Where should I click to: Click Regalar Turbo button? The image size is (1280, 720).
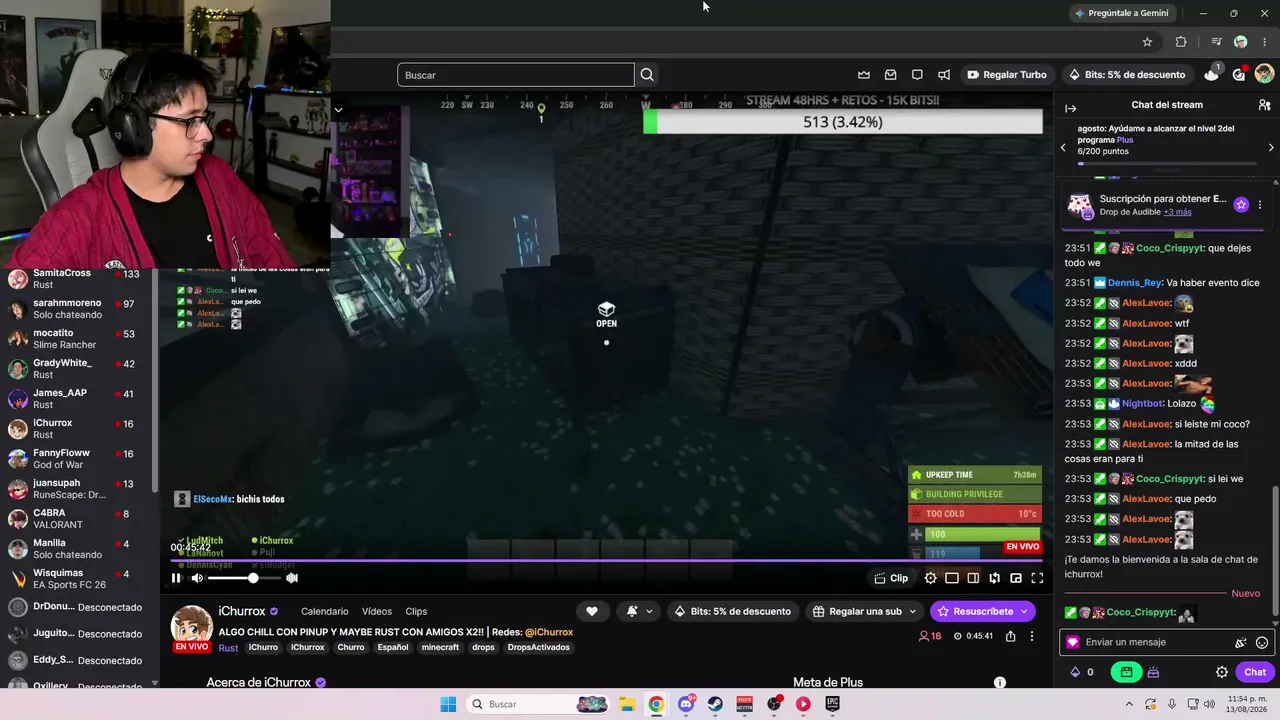point(1007,75)
